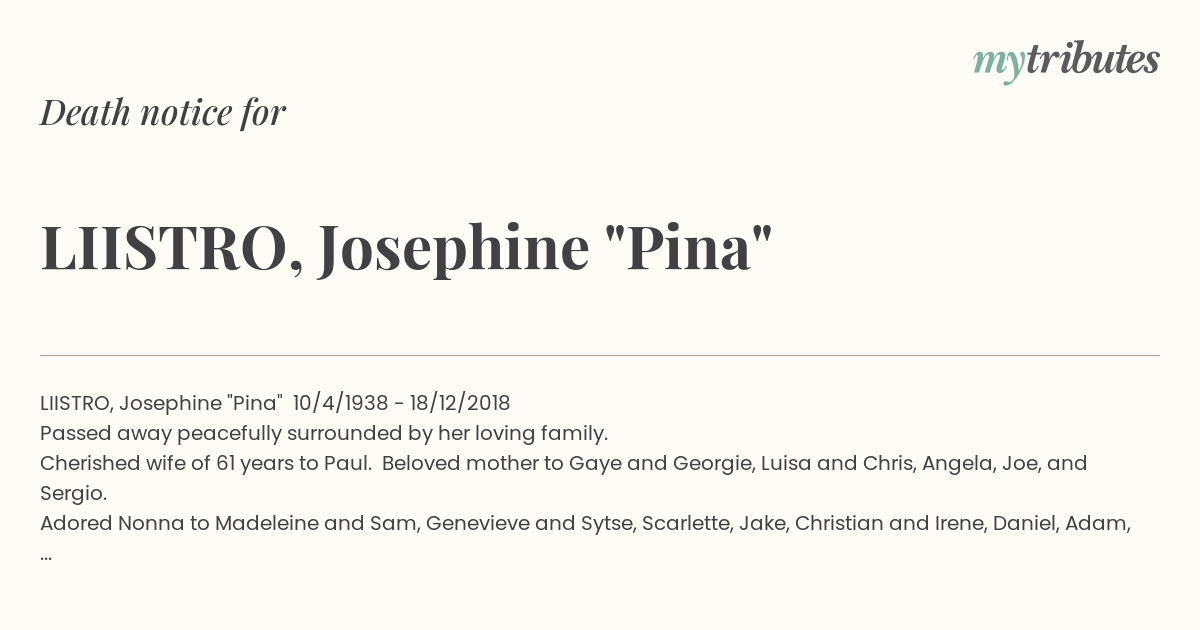Screen dimensions: 1200x630
Task: Click the "tributes" portion of the logo
Action: click(x=1092, y=59)
